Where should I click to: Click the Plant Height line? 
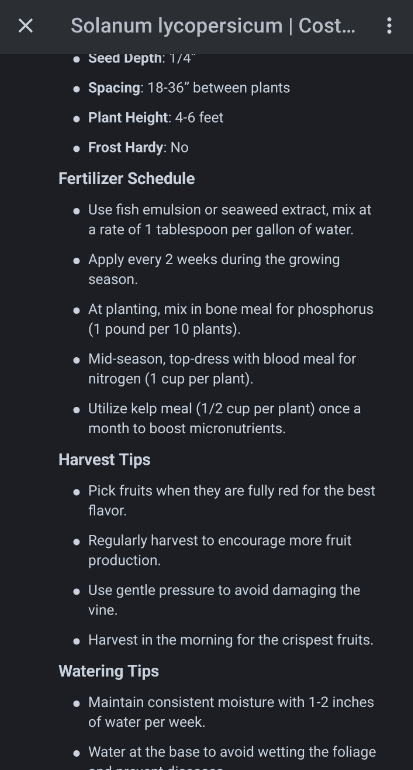(156, 118)
